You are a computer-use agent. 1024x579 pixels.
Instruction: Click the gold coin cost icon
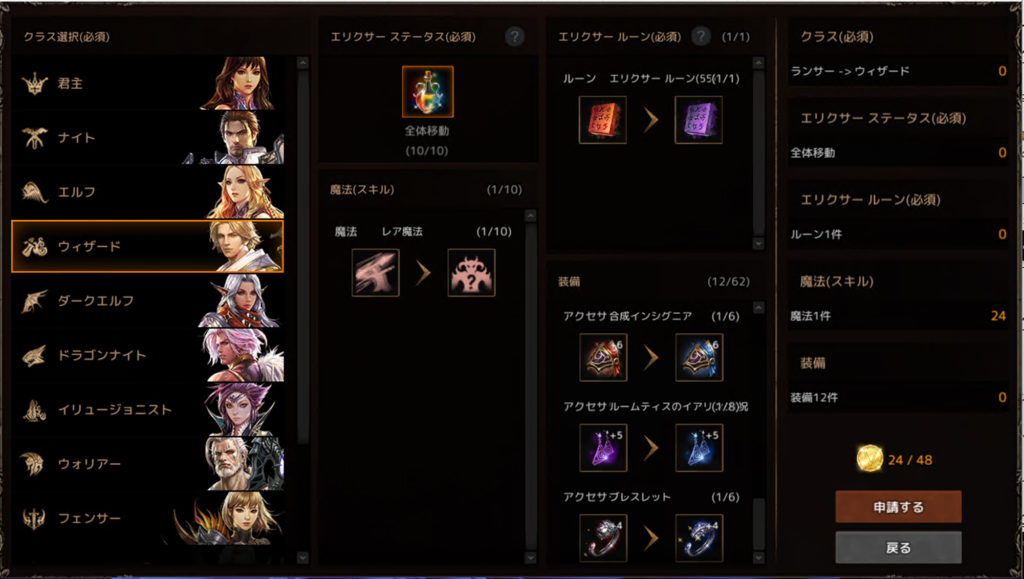869,459
